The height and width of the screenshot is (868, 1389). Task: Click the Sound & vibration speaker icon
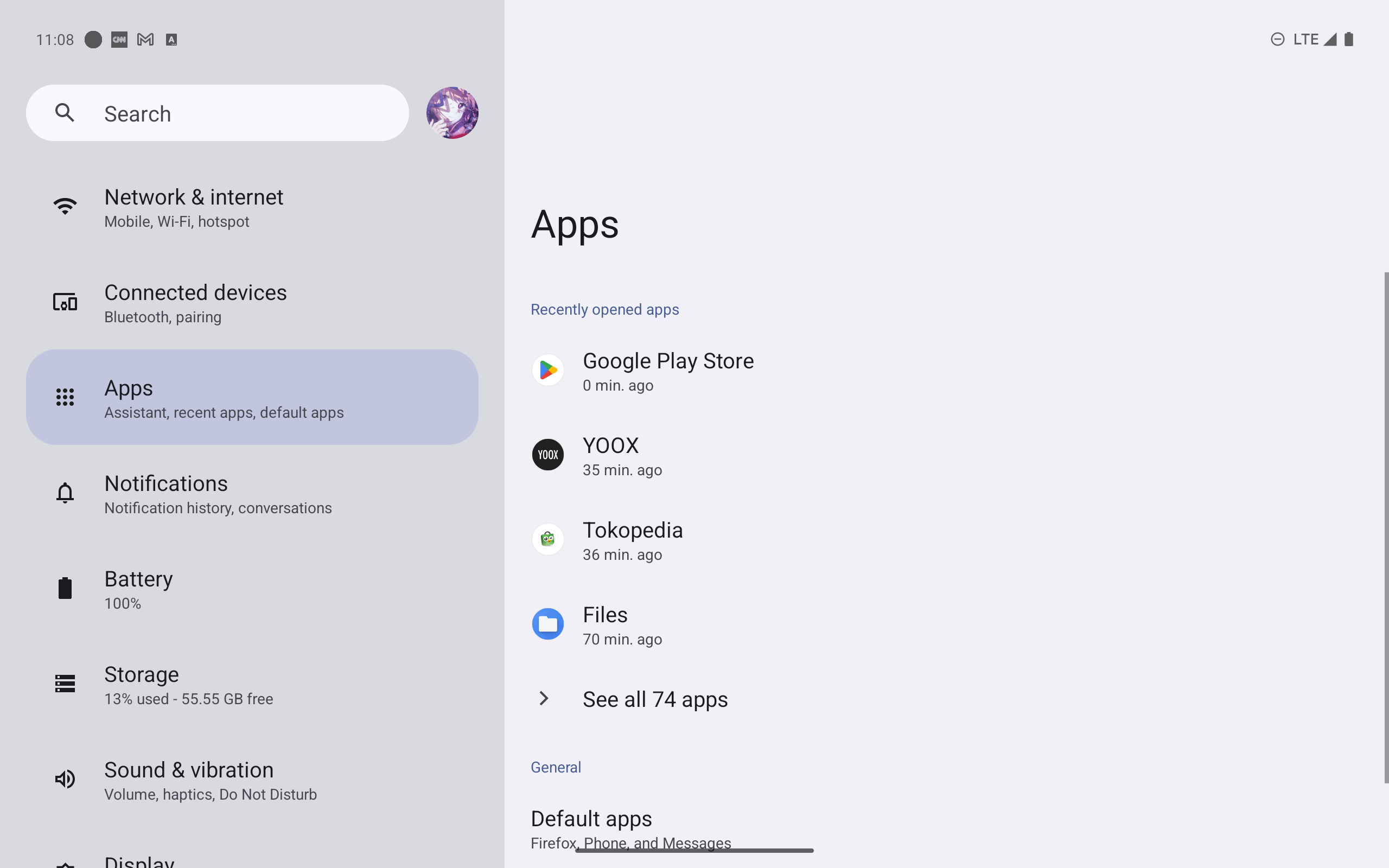pyautogui.click(x=65, y=779)
